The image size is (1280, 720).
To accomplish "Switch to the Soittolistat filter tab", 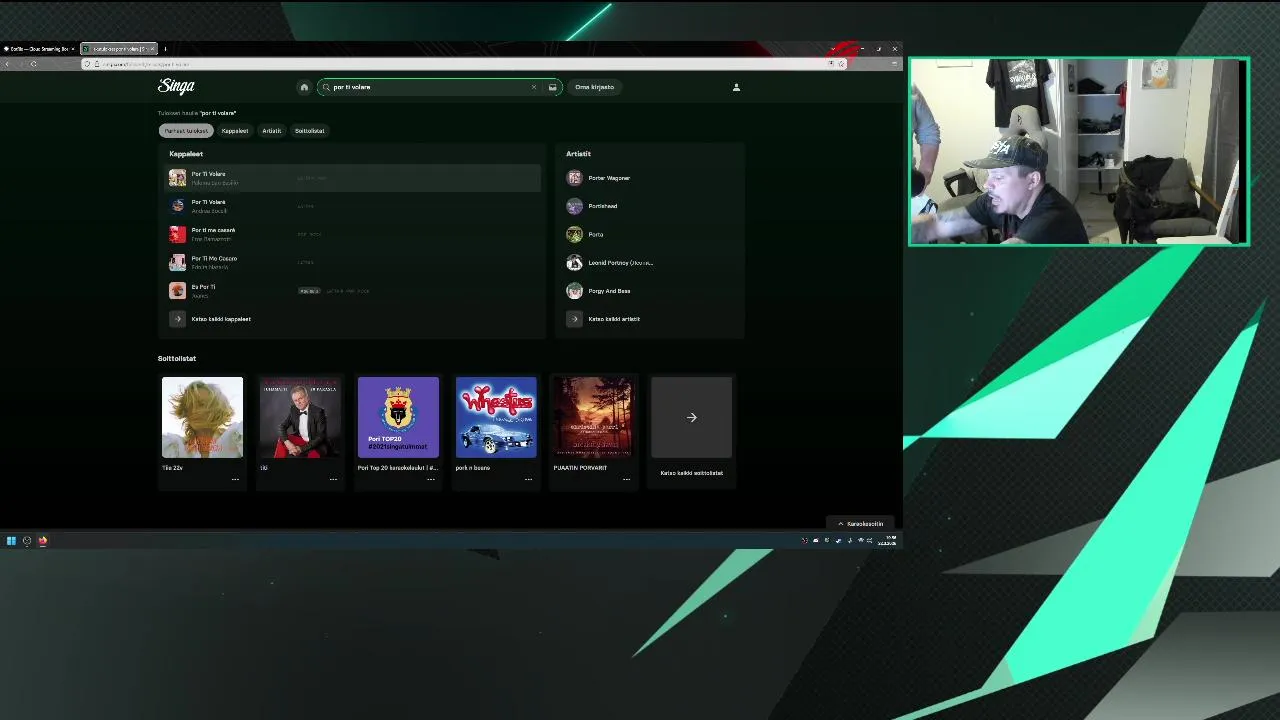I will 309,131.
